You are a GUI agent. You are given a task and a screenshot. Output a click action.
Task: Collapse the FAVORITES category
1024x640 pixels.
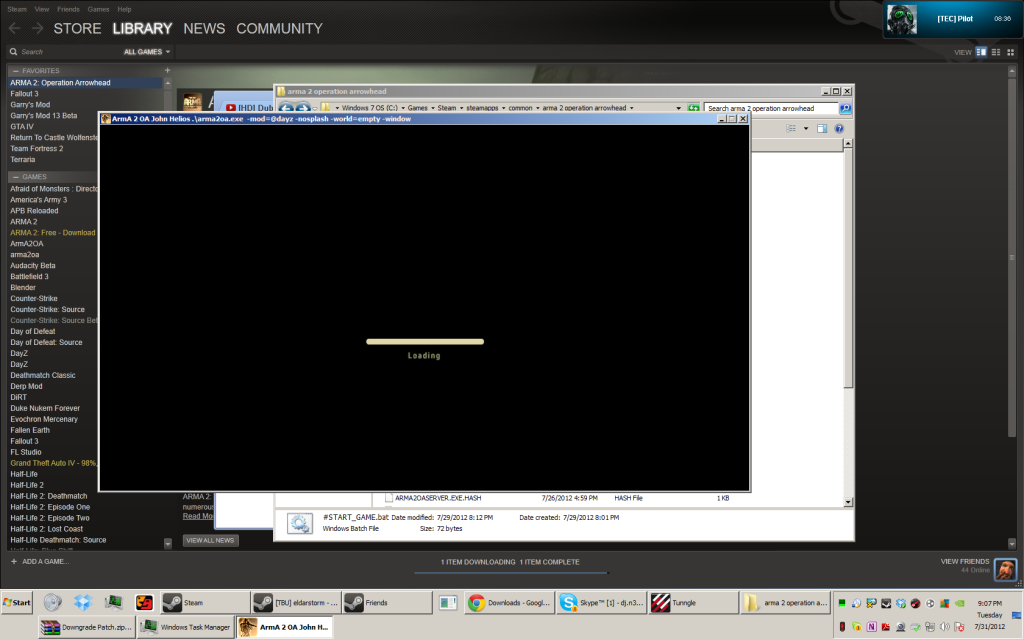(x=15, y=71)
